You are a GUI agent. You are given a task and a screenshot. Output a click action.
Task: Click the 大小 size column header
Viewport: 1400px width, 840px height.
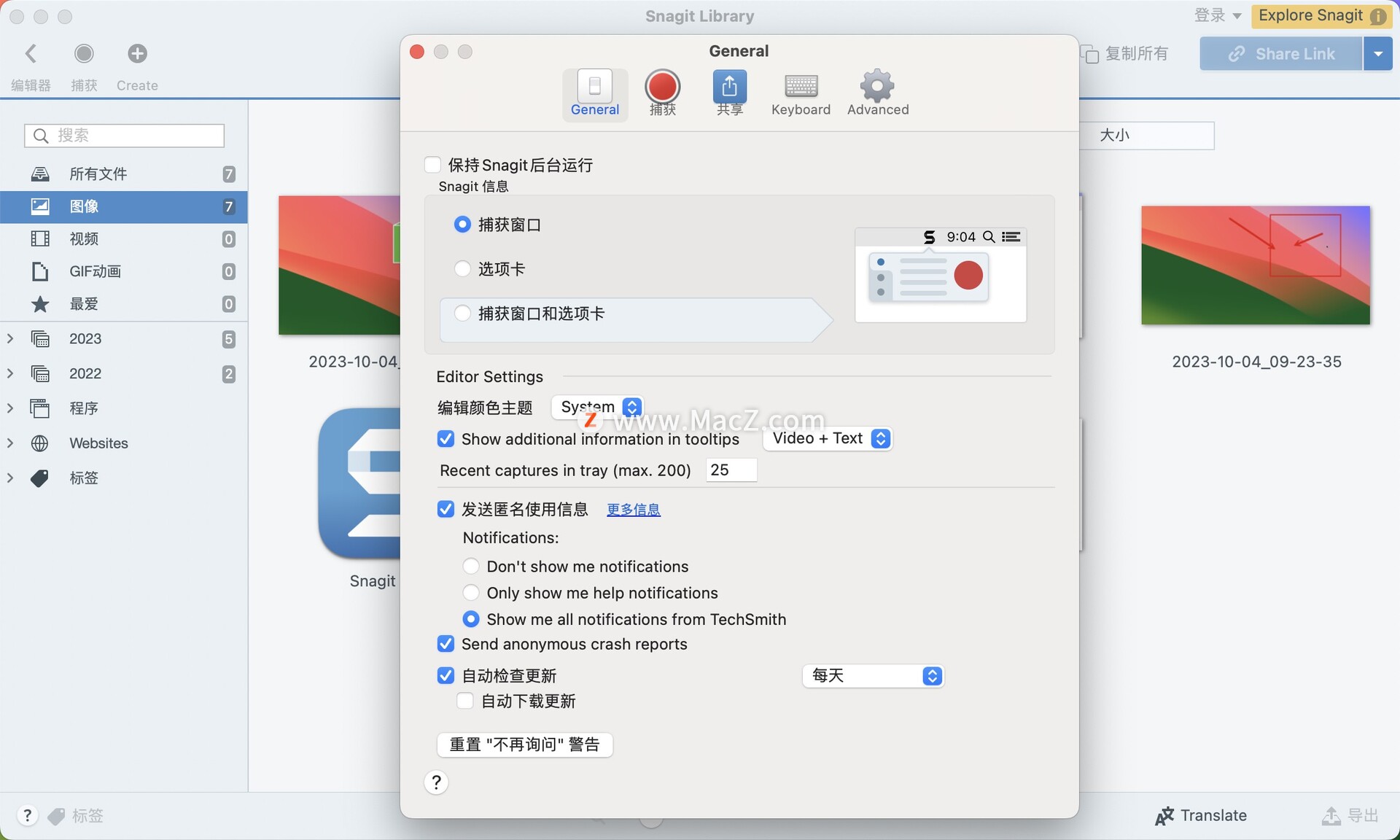pos(1147,136)
